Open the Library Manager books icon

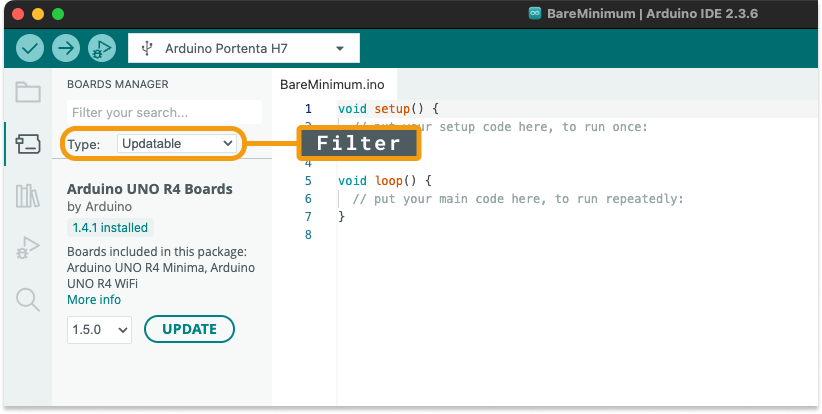tap(28, 196)
